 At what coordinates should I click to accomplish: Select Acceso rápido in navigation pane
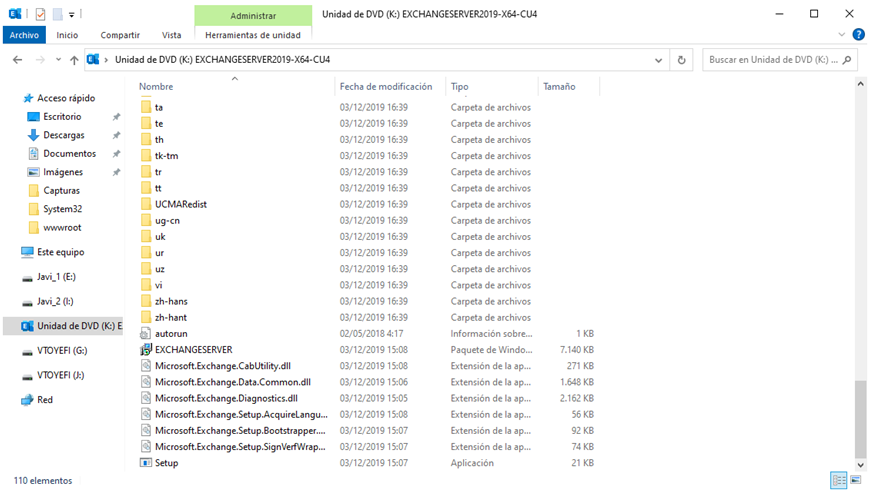pyautogui.click(x=66, y=98)
